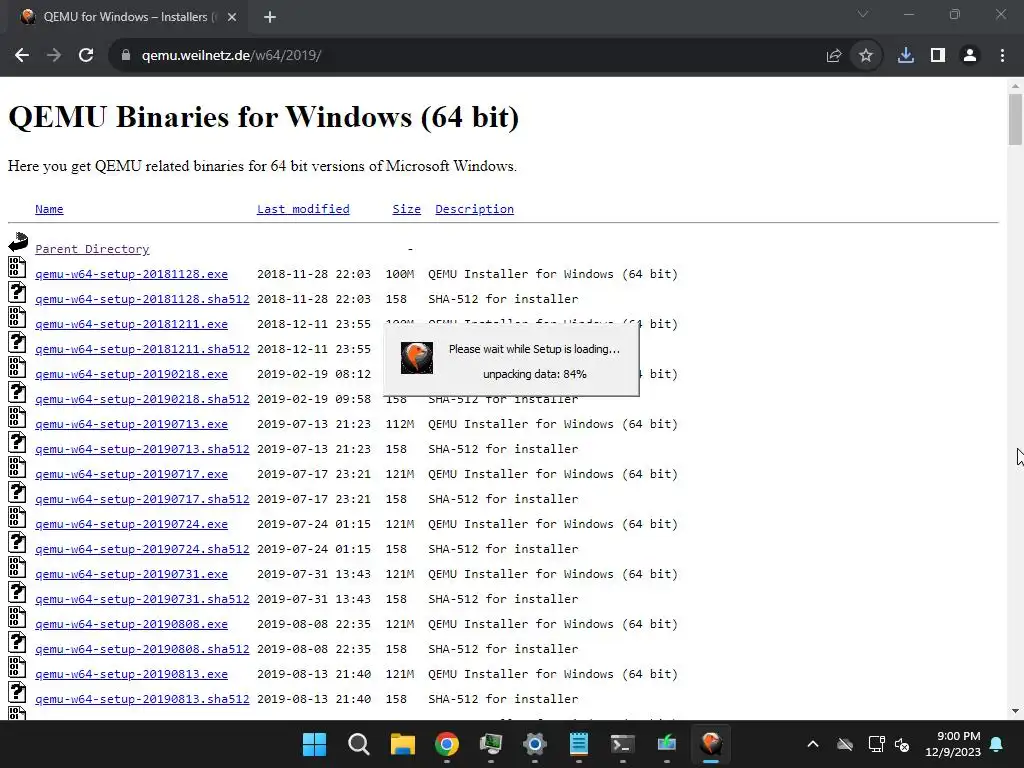1024x768 pixels.
Task: Open qemu-w64-setup-20190717.sha512 link
Action: click(x=142, y=499)
